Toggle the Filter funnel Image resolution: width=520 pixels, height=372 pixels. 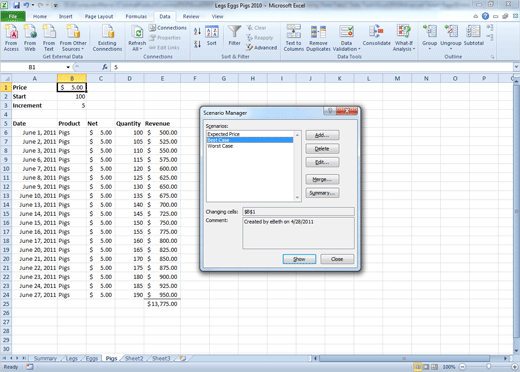pos(234,35)
